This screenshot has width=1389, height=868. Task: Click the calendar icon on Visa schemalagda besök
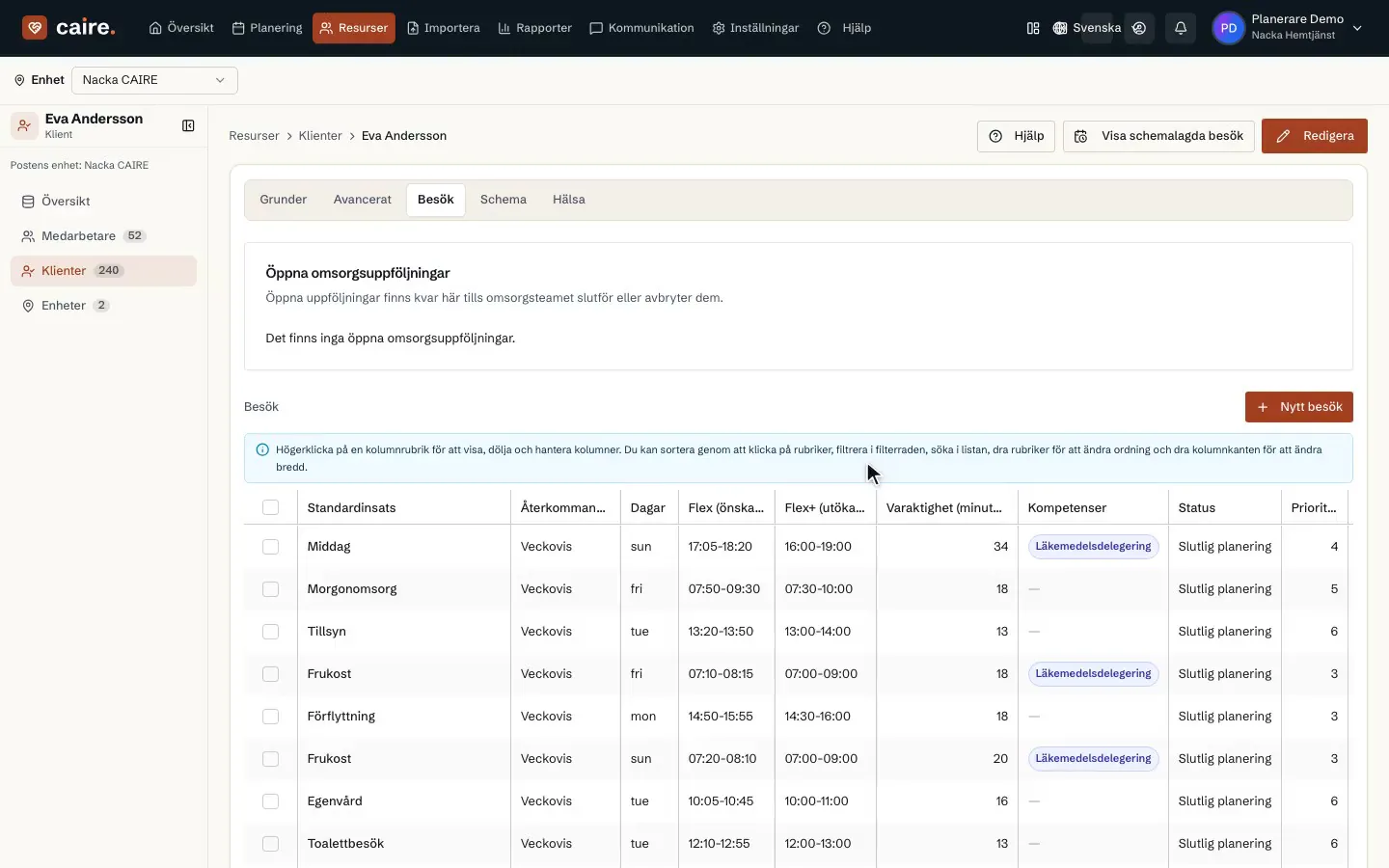[1081, 136]
